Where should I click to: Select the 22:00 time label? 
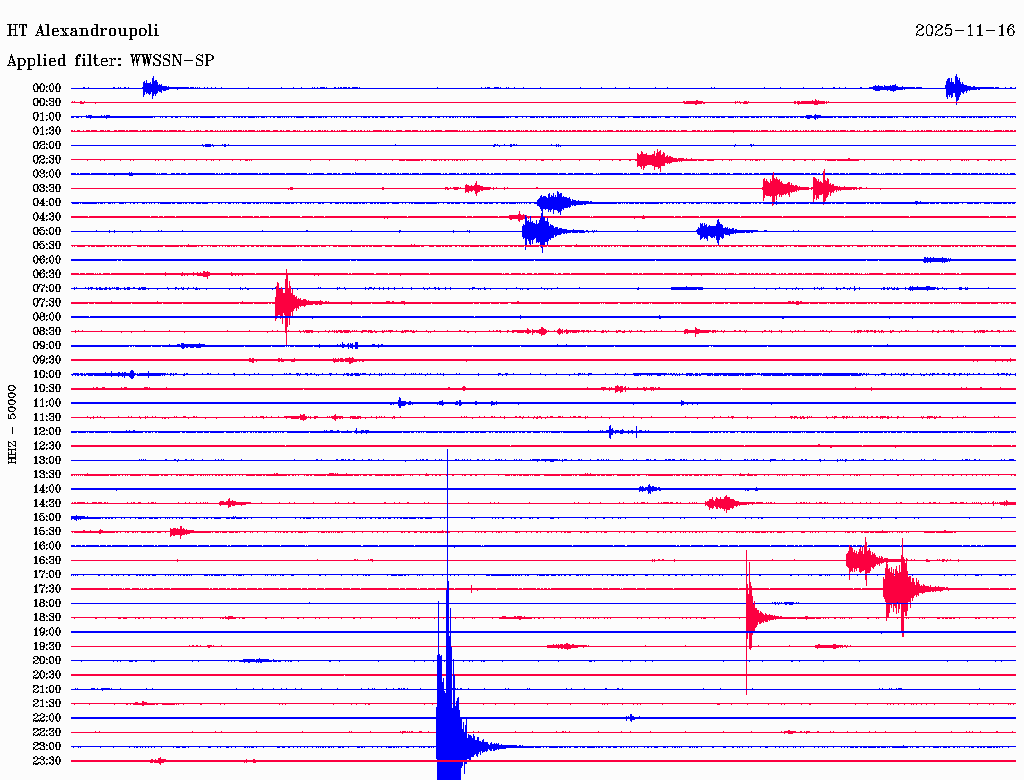[47, 718]
